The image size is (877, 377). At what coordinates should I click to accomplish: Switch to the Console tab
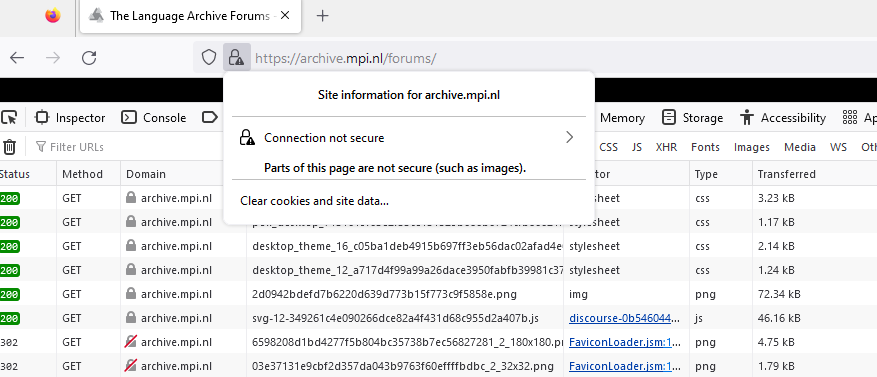point(154,117)
